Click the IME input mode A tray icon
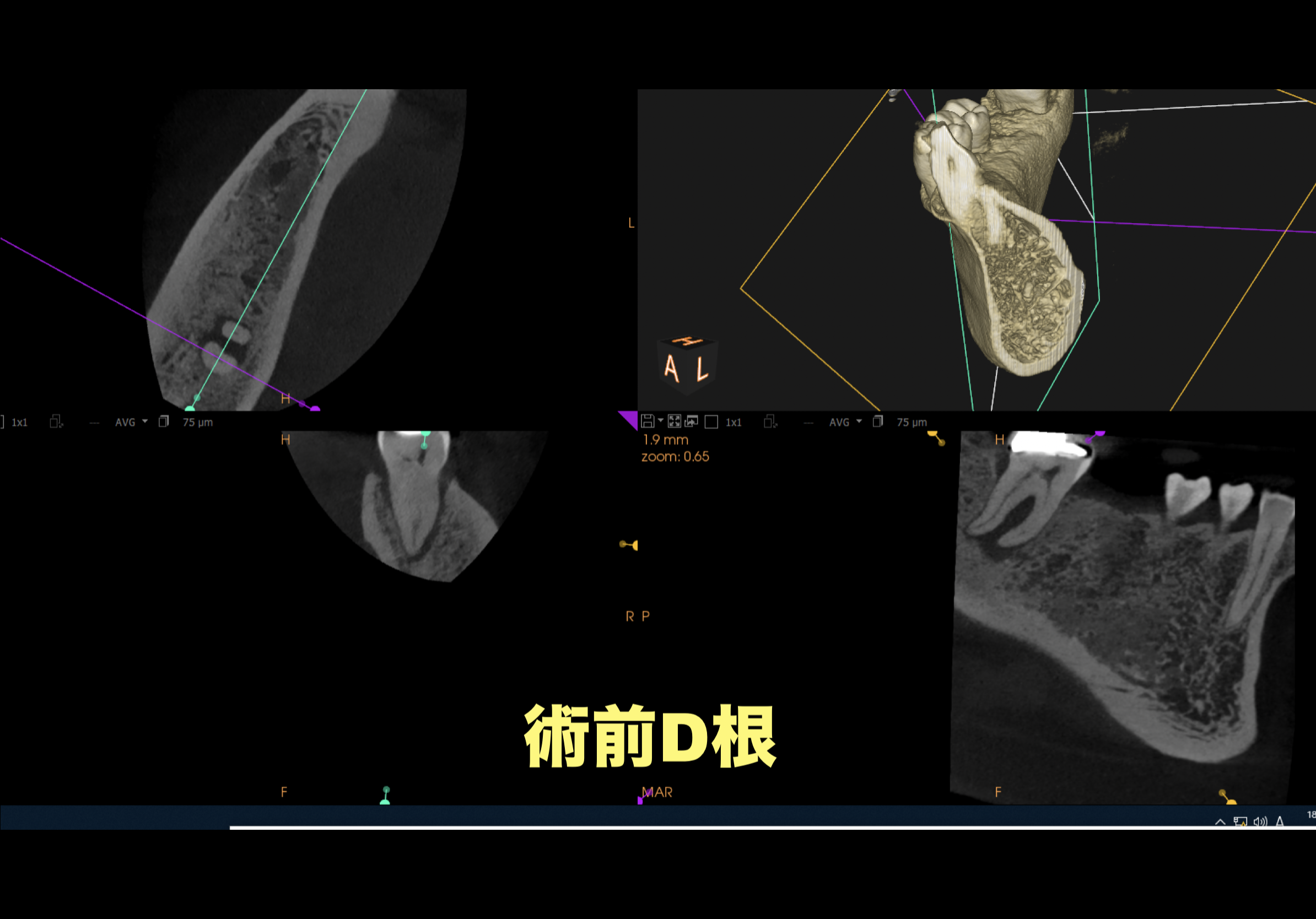 tap(1280, 821)
